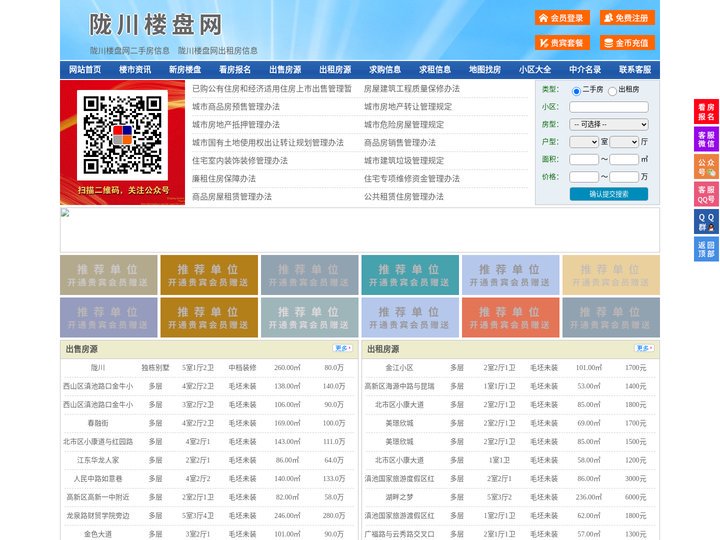Open the 城市建筑垃圾管理规定 article link

pyautogui.click(x=404, y=161)
